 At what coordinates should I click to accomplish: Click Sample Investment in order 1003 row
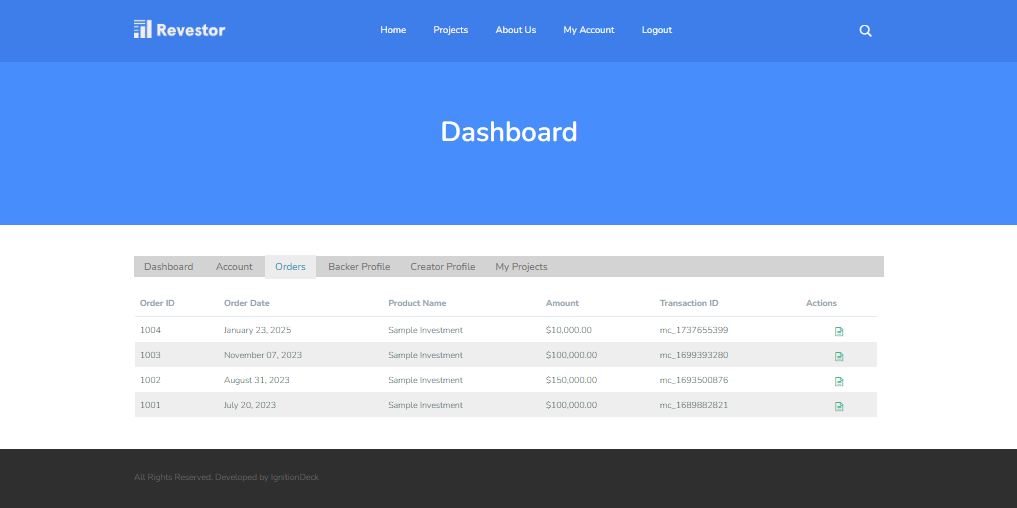pyautogui.click(x=425, y=355)
